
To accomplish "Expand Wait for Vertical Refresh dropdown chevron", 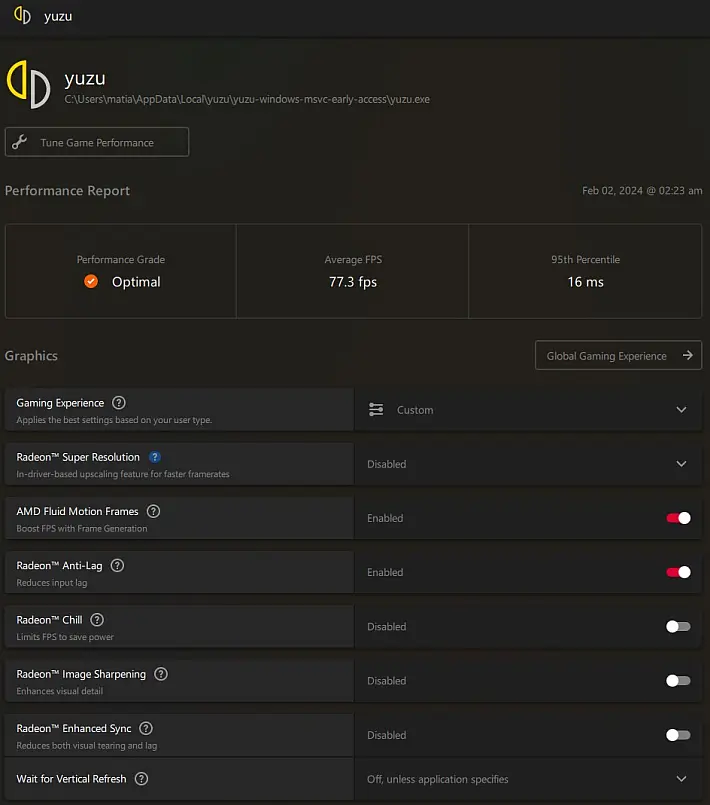I will tap(681, 779).
